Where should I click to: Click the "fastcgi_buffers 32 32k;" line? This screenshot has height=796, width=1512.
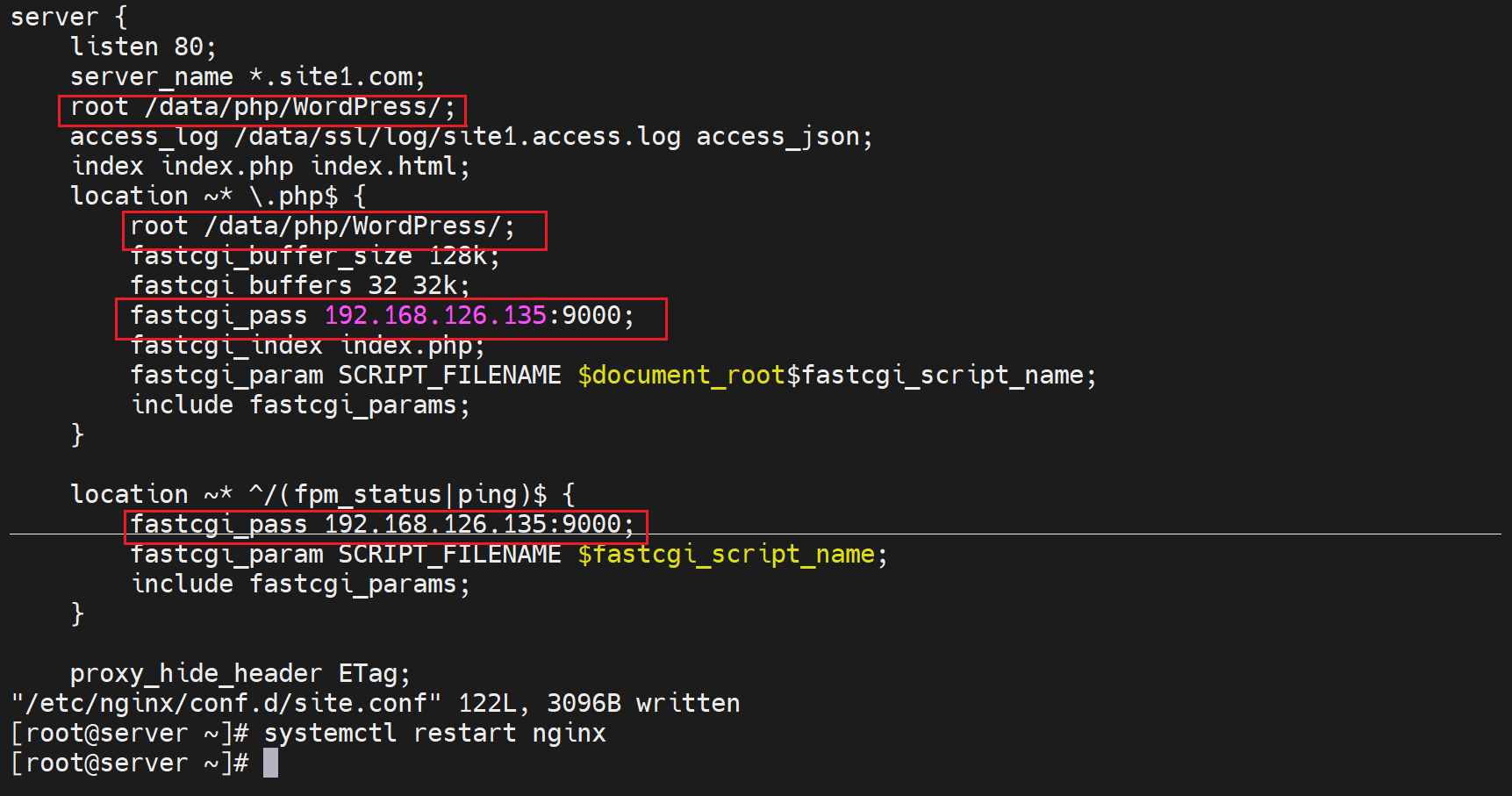299,285
